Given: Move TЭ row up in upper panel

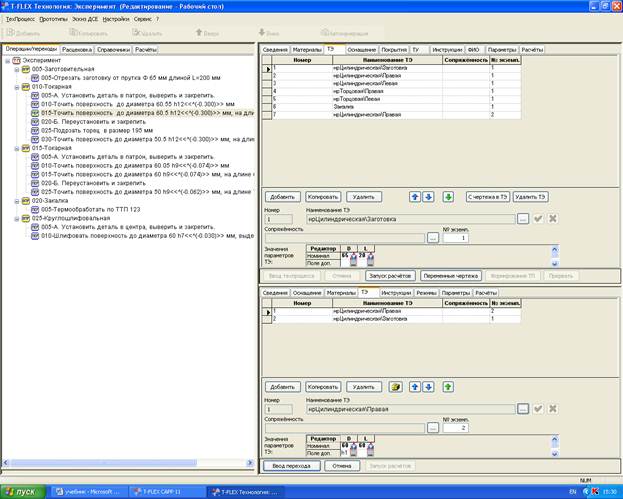Looking at the screenshot, I should (x=415, y=197).
